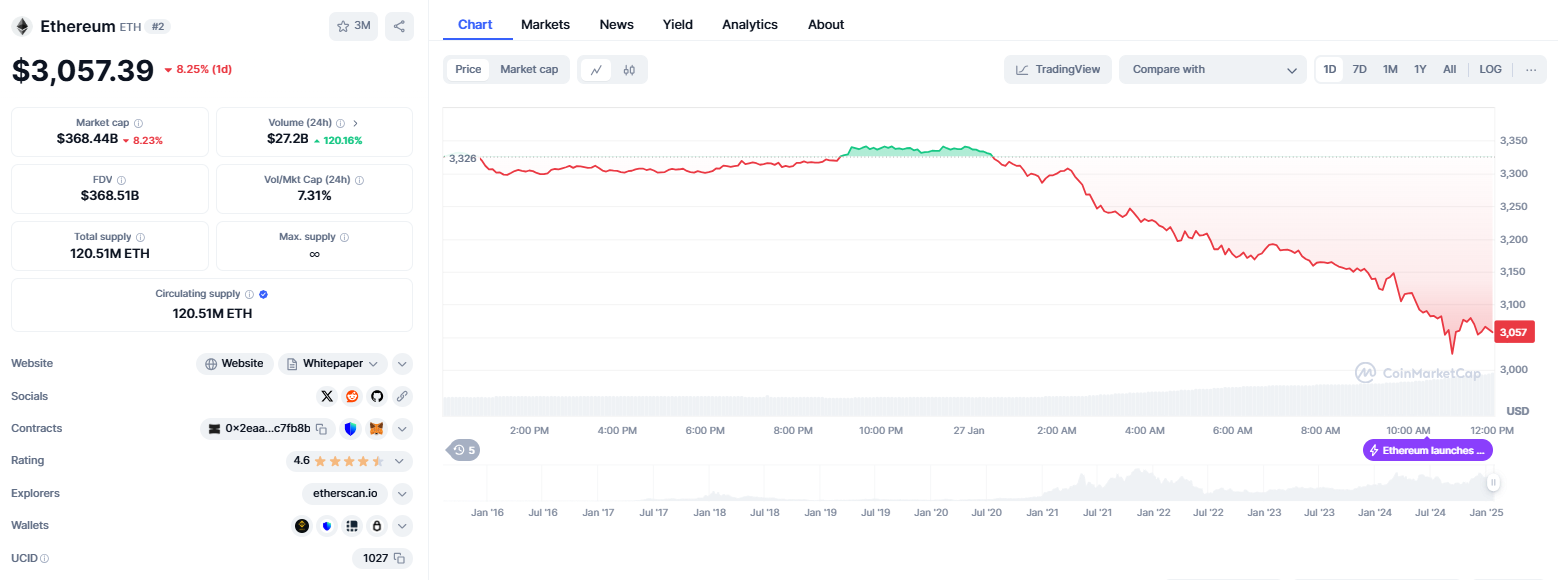Viewport: 1558px width, 580px height.
Task: Expand the Website row chevron
Action: (x=402, y=364)
